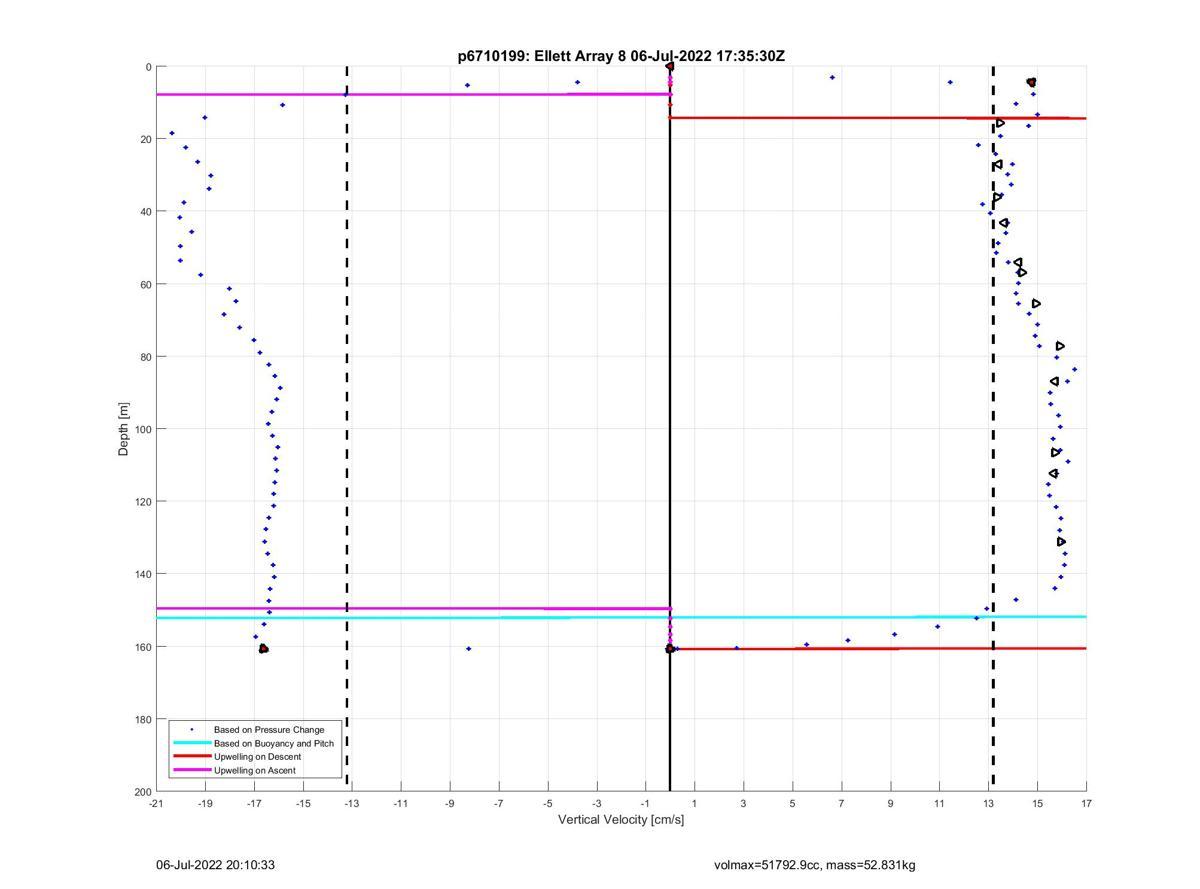Click x-axis tick label '17'

(1086, 803)
